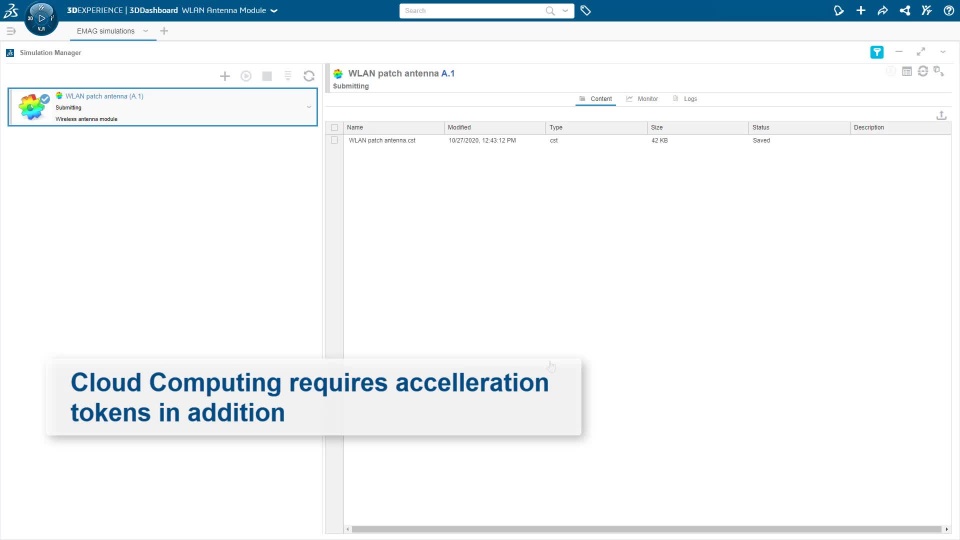Click the 10/27/2020, 12:43:12 PM cell
This screenshot has height=540, width=960.
tap(482, 141)
